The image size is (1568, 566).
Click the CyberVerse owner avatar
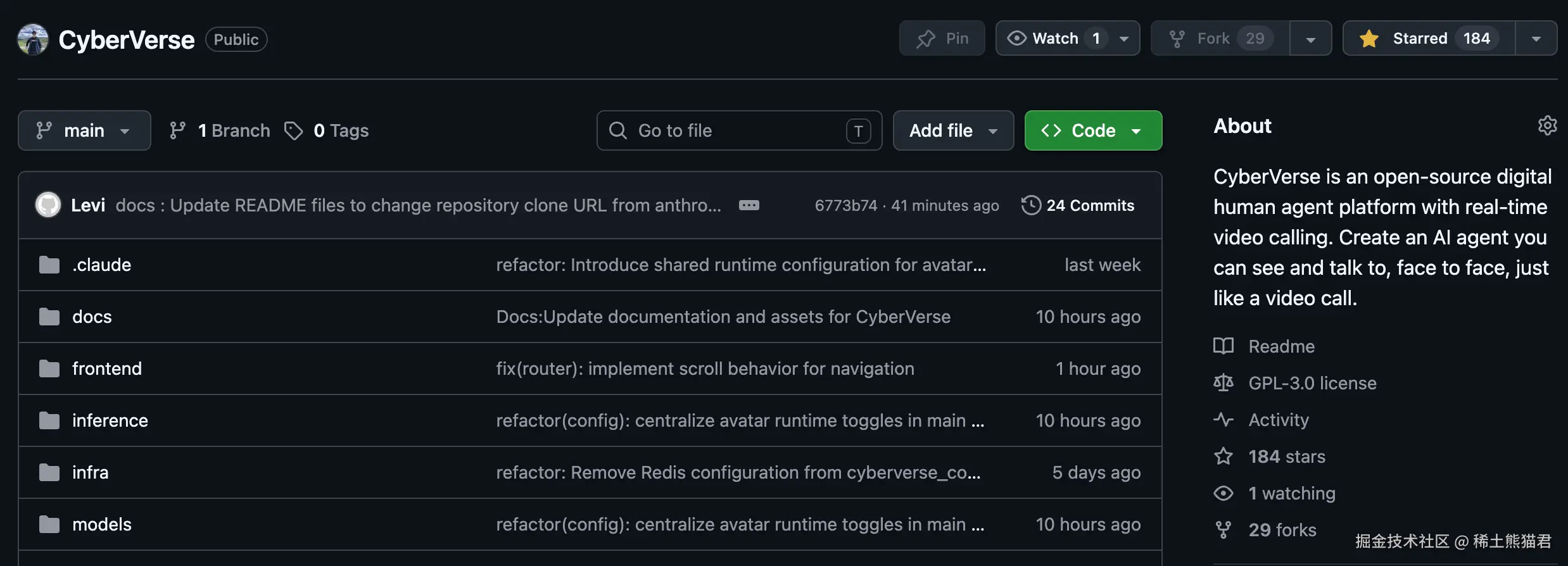point(33,39)
